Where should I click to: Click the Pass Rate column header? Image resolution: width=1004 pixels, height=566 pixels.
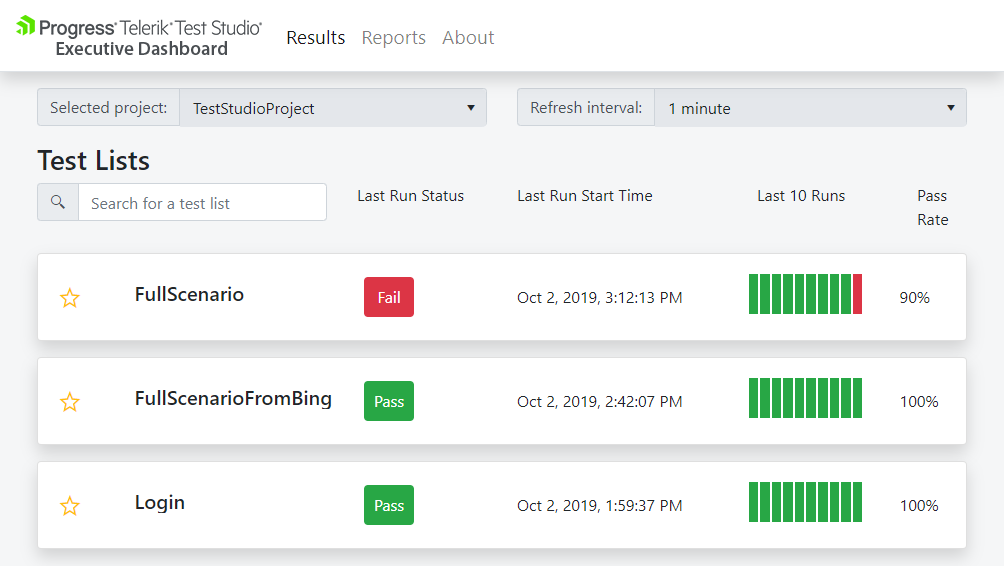(x=932, y=207)
